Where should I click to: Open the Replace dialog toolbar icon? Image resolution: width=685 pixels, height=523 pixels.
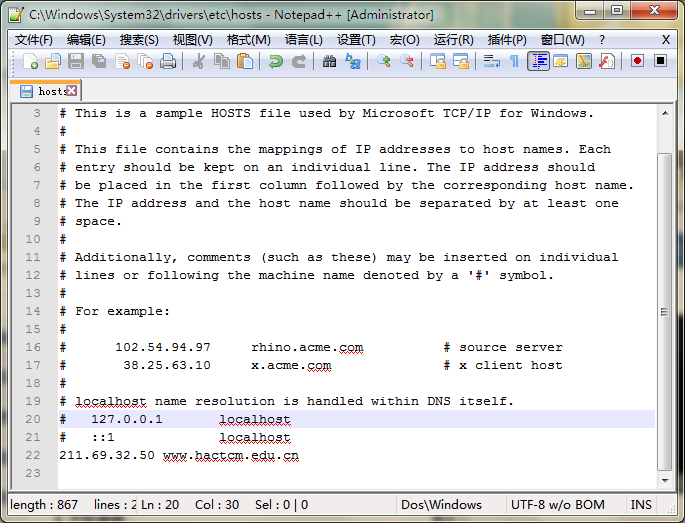(353, 62)
